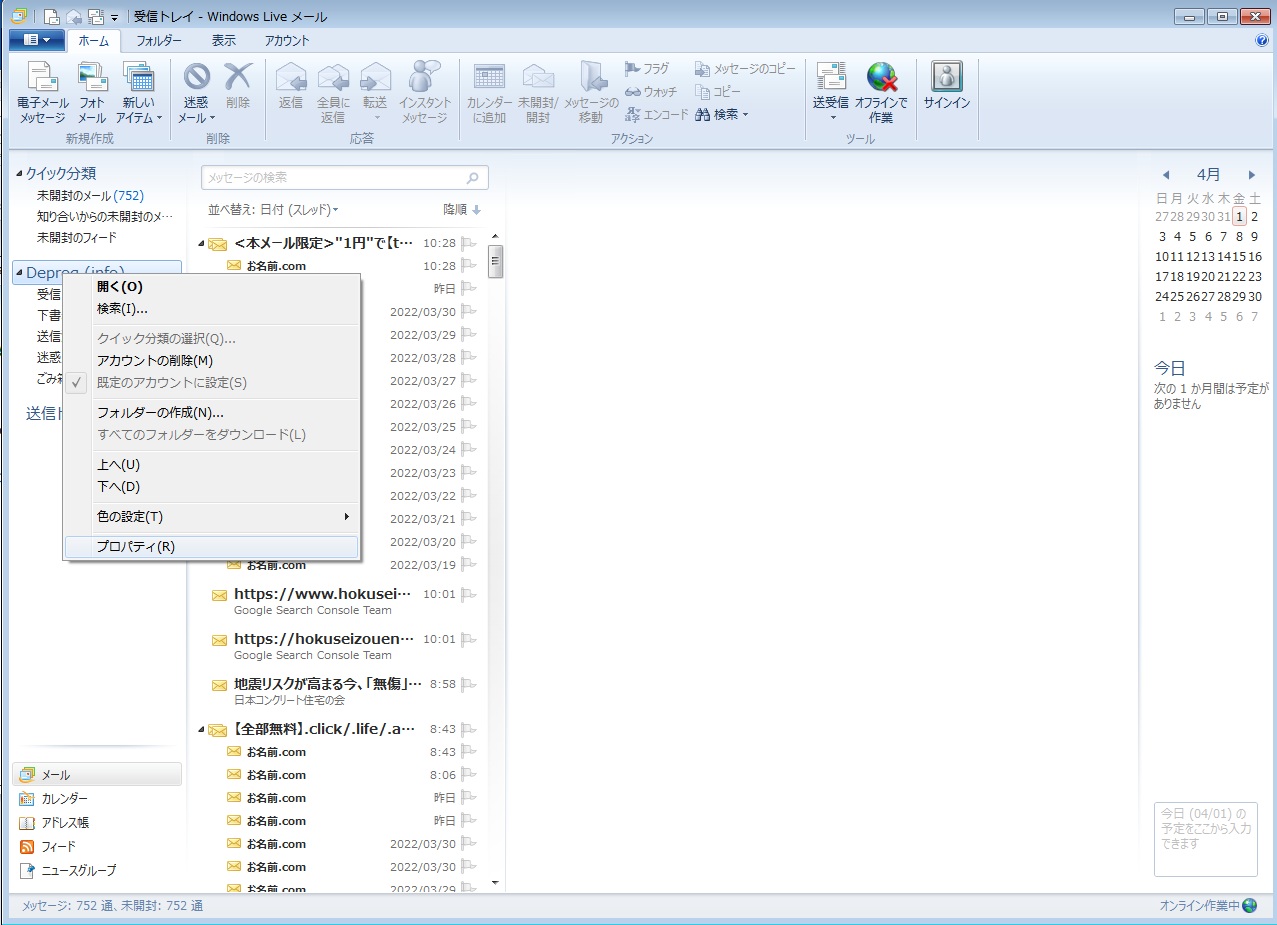Choose 下へ(D) from context menu
The image size is (1277, 925).
211,487
